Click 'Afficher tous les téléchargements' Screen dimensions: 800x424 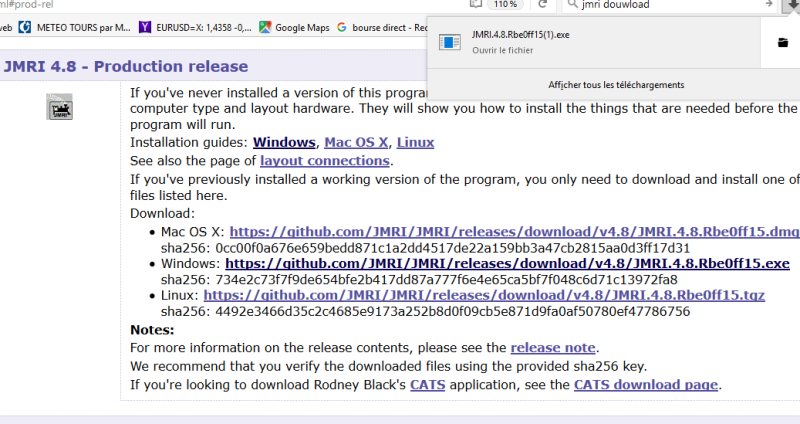(x=615, y=85)
